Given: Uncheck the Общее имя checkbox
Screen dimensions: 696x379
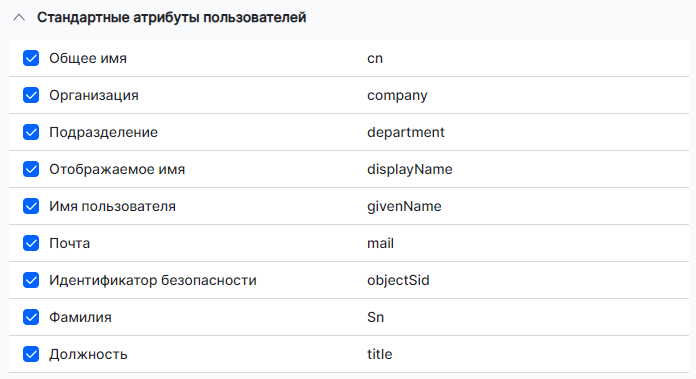Looking at the screenshot, I should pyautogui.click(x=31, y=58).
